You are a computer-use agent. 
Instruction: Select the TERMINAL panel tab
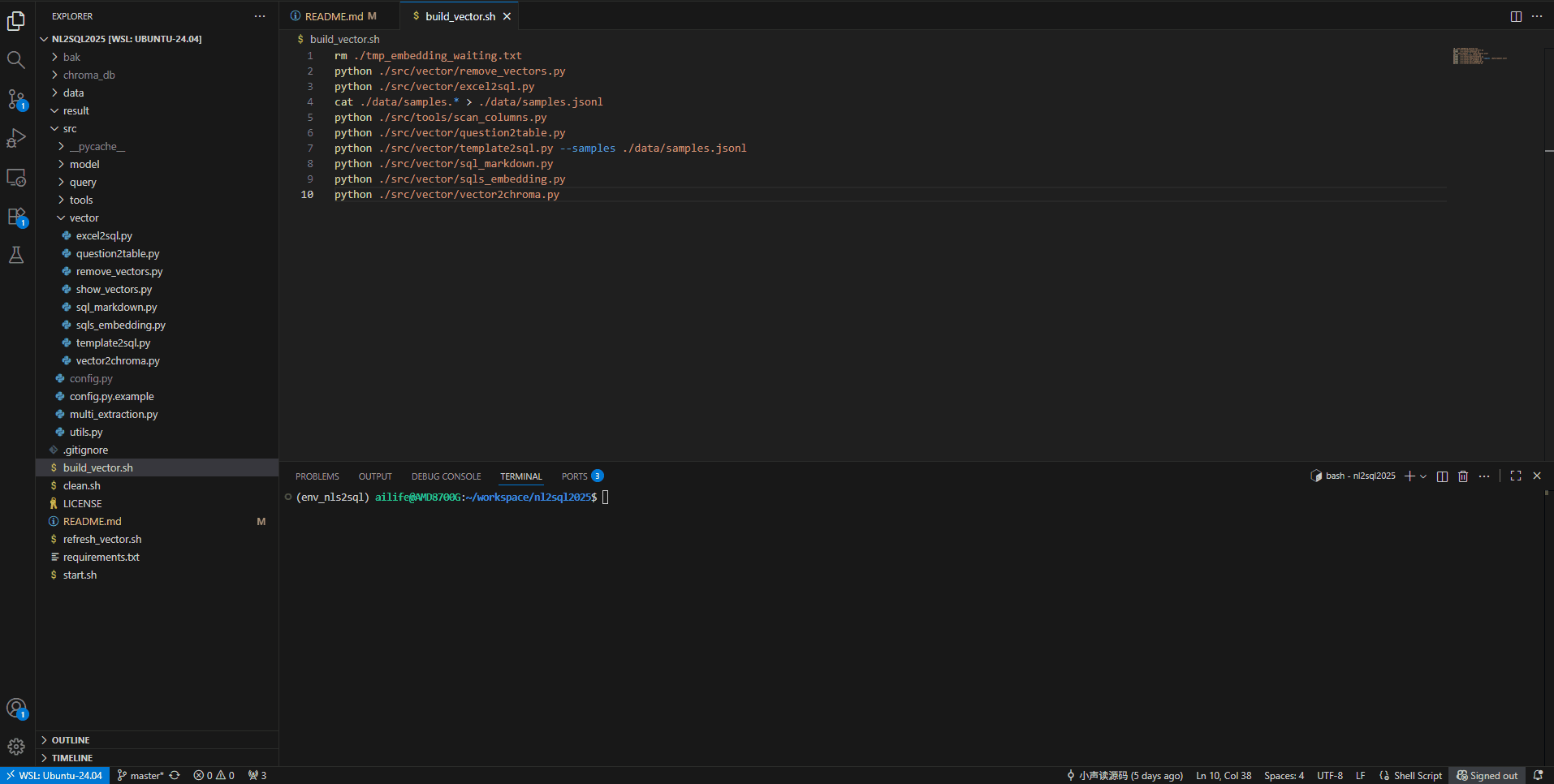pyautogui.click(x=520, y=476)
